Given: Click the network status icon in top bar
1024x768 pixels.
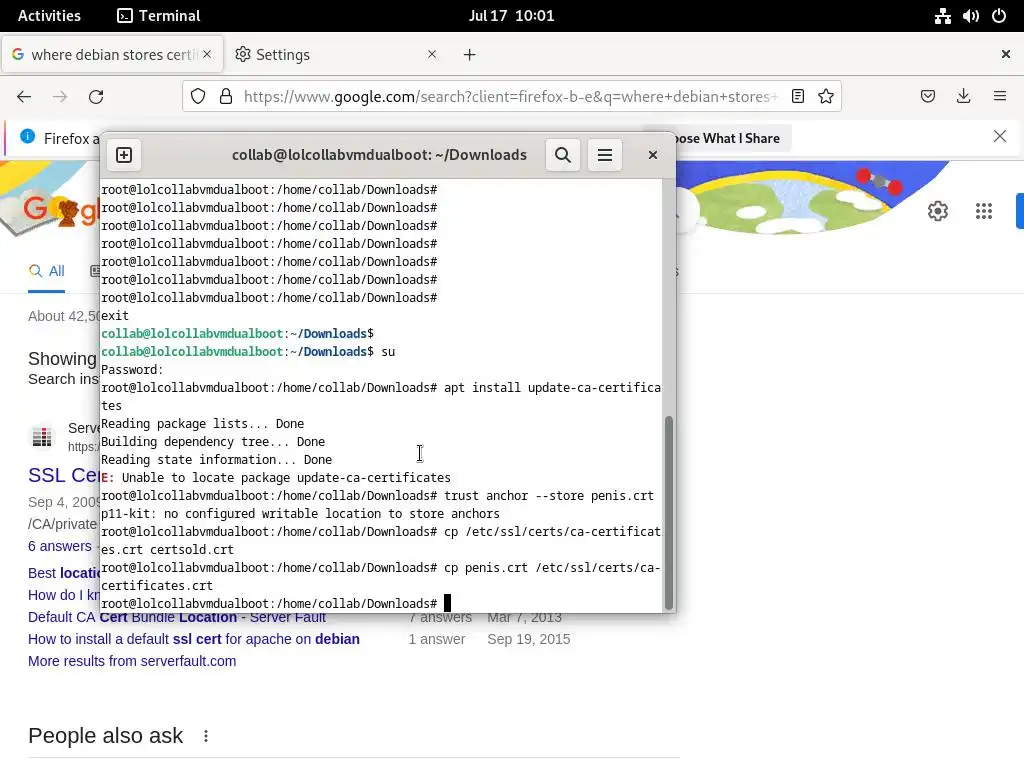Looking at the screenshot, I should coord(942,16).
